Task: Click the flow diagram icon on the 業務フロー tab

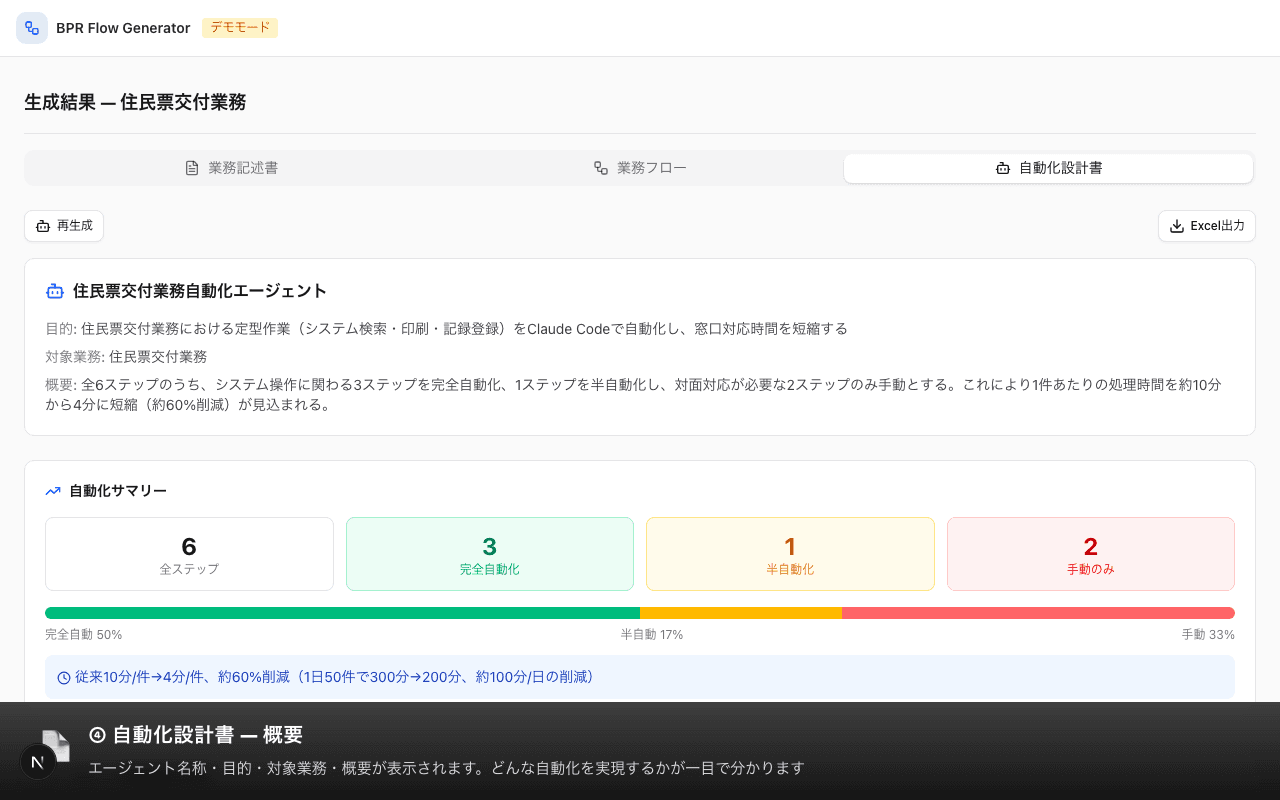Action: [x=600, y=167]
